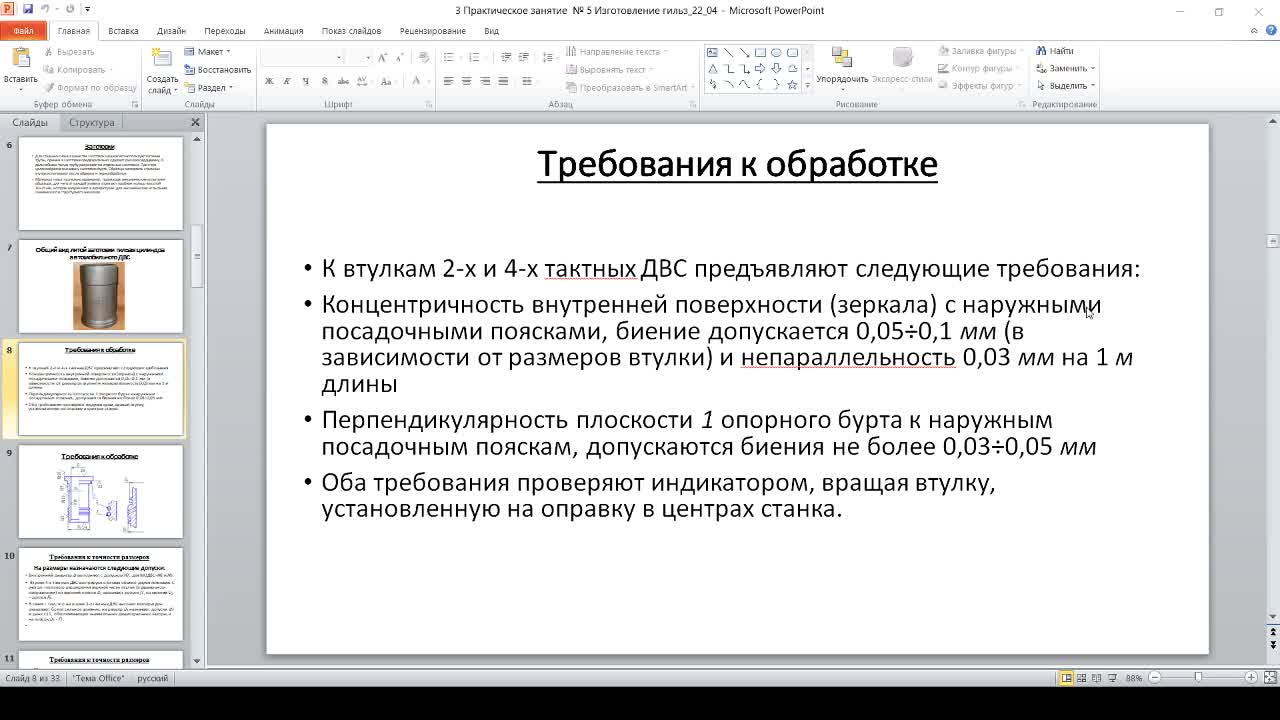Click Вырезать cut command

pos(68,52)
